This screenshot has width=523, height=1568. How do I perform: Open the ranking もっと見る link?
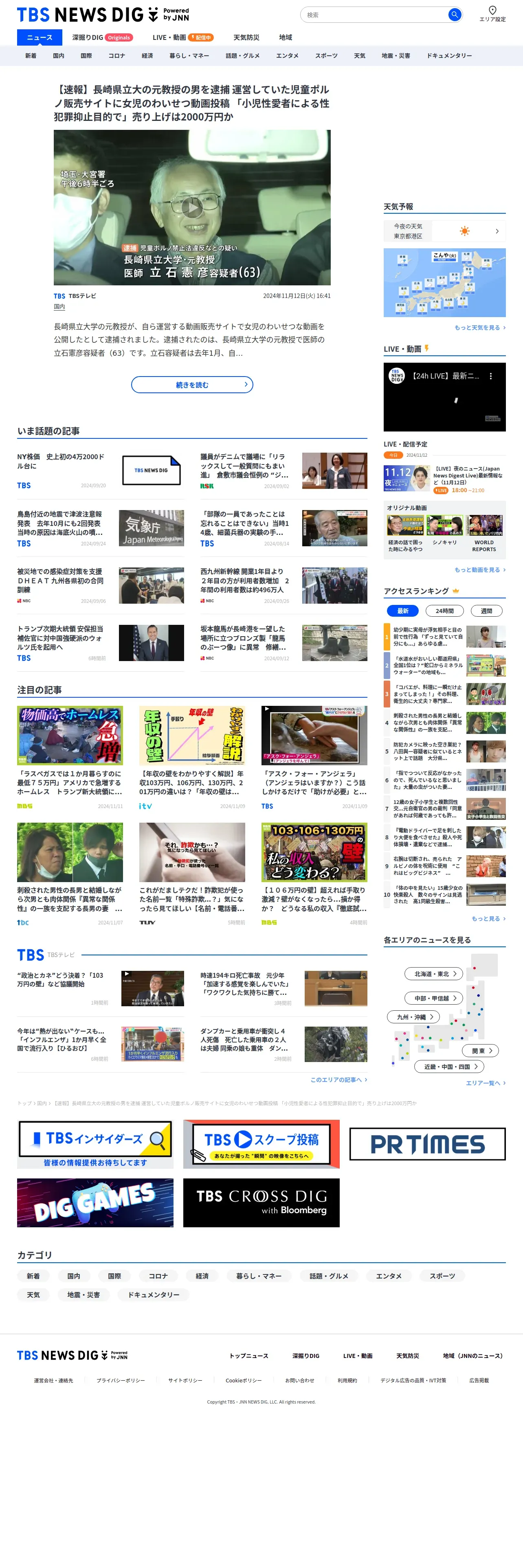click(x=488, y=918)
